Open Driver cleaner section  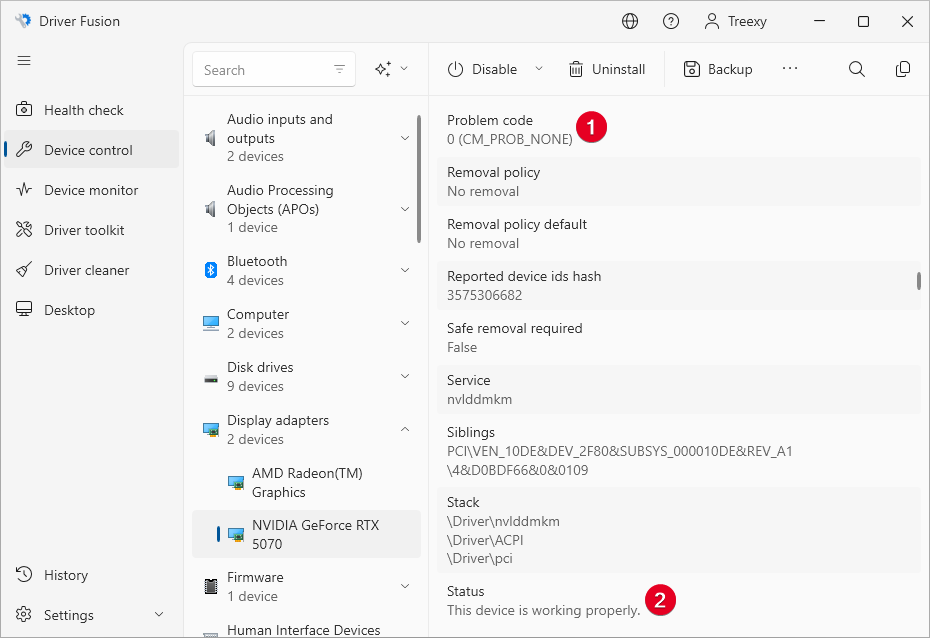coord(91,270)
